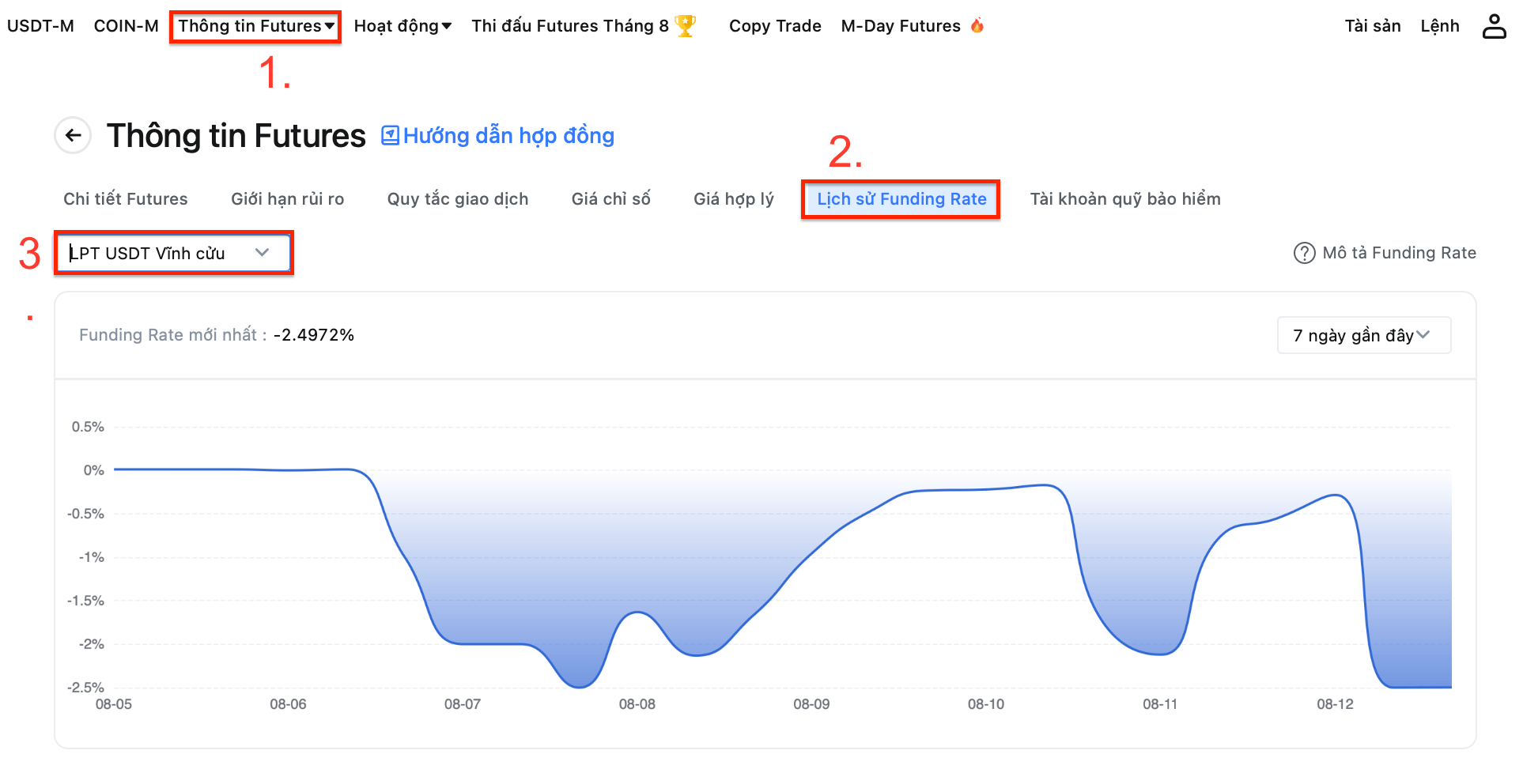1523x784 pixels.
Task: Select the Chi tiết Futures tab
Action: (x=126, y=199)
